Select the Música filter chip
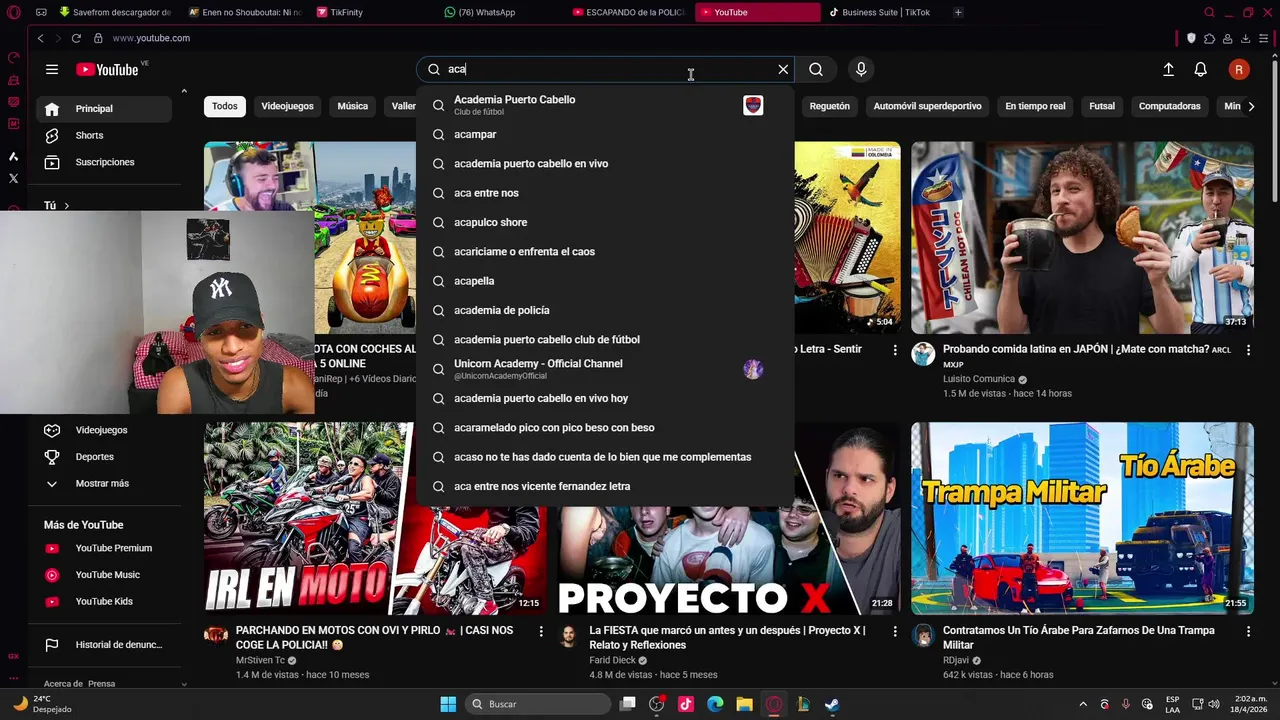This screenshot has height=720, width=1280. click(352, 106)
